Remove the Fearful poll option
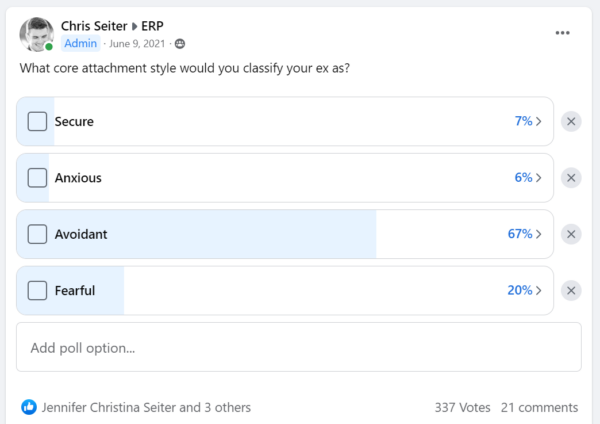Screen dimensions: 600x424 [571, 290]
